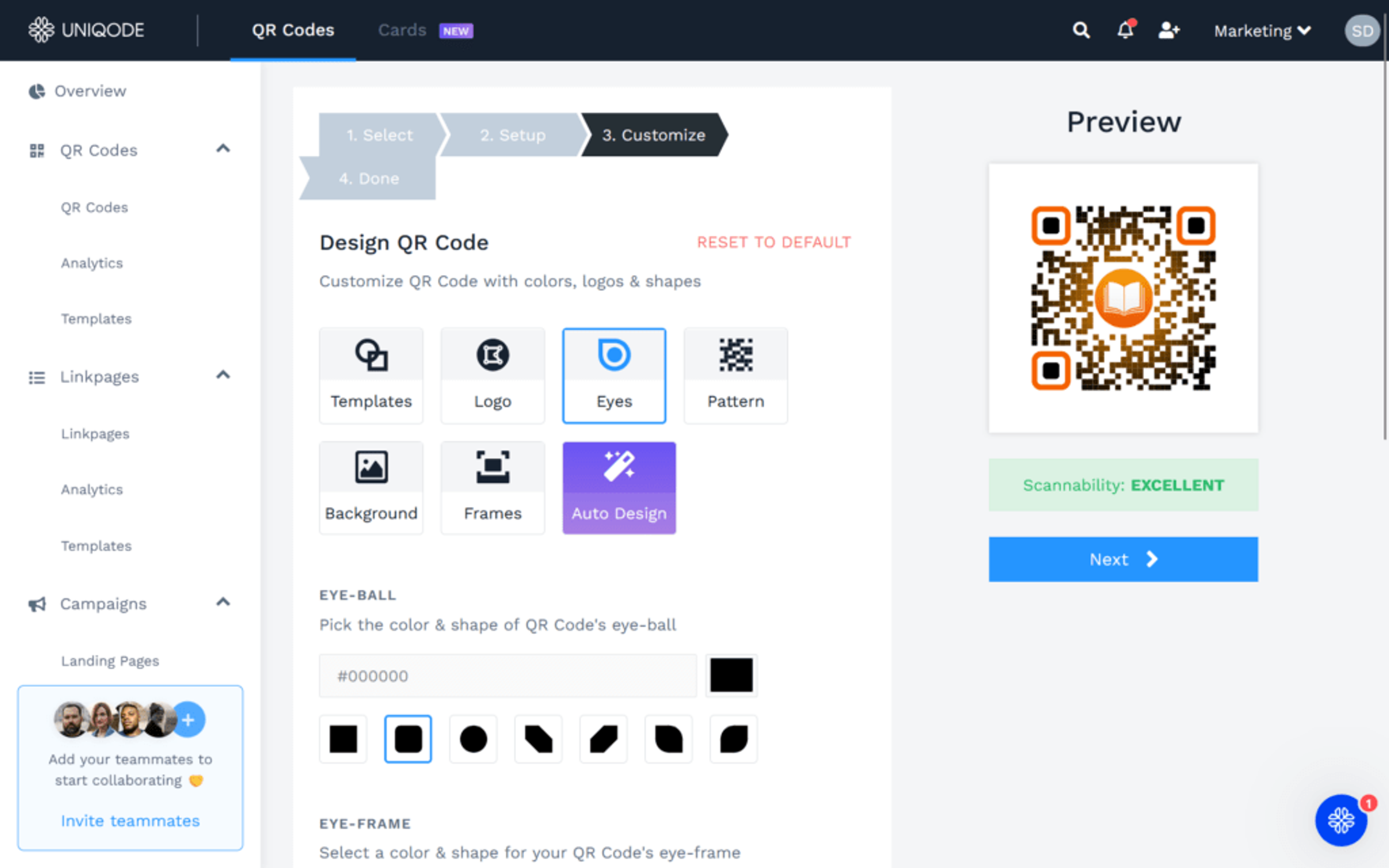Open Overview in sidebar
Screen dimensions: 1389x868
point(90,91)
